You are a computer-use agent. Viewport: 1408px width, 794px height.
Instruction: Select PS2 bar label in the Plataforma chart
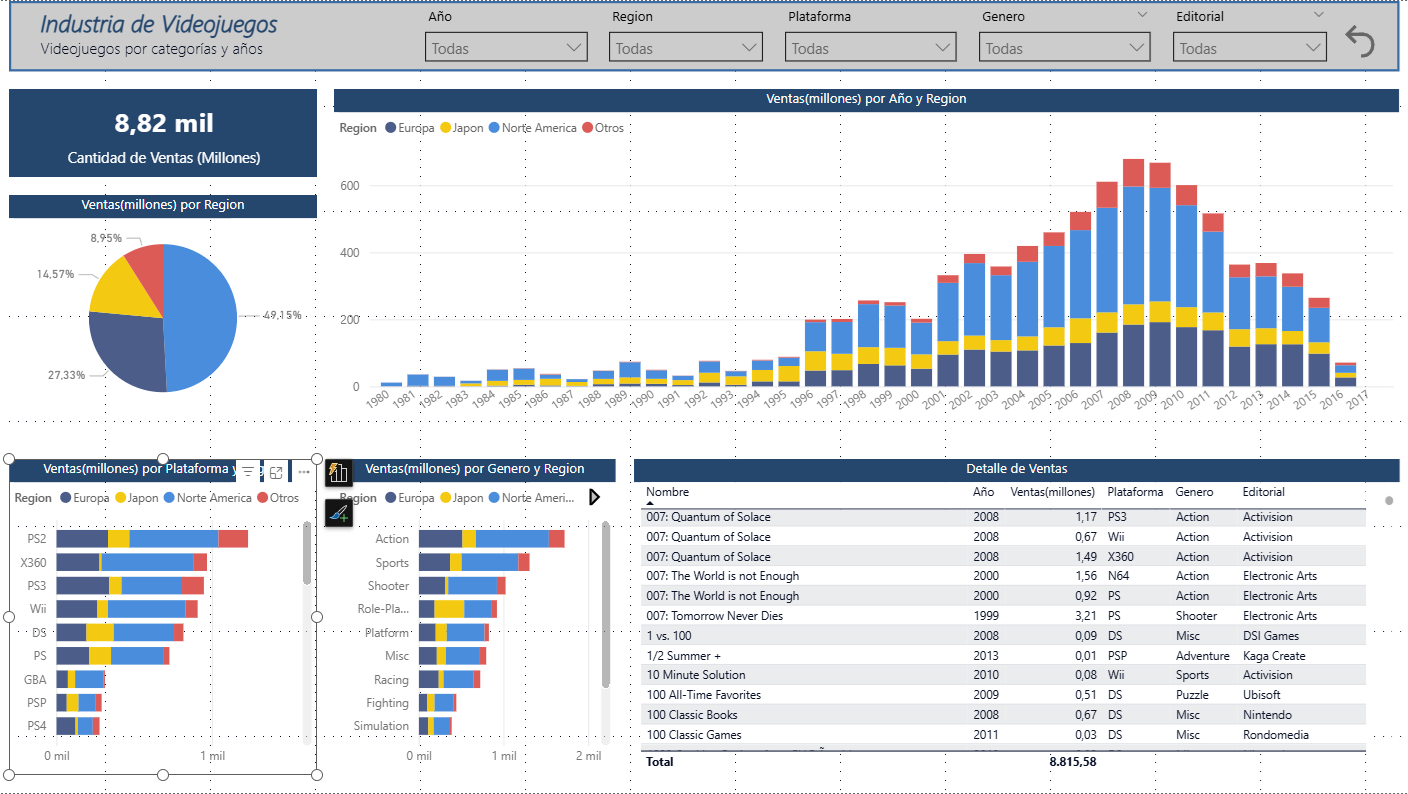point(35,539)
